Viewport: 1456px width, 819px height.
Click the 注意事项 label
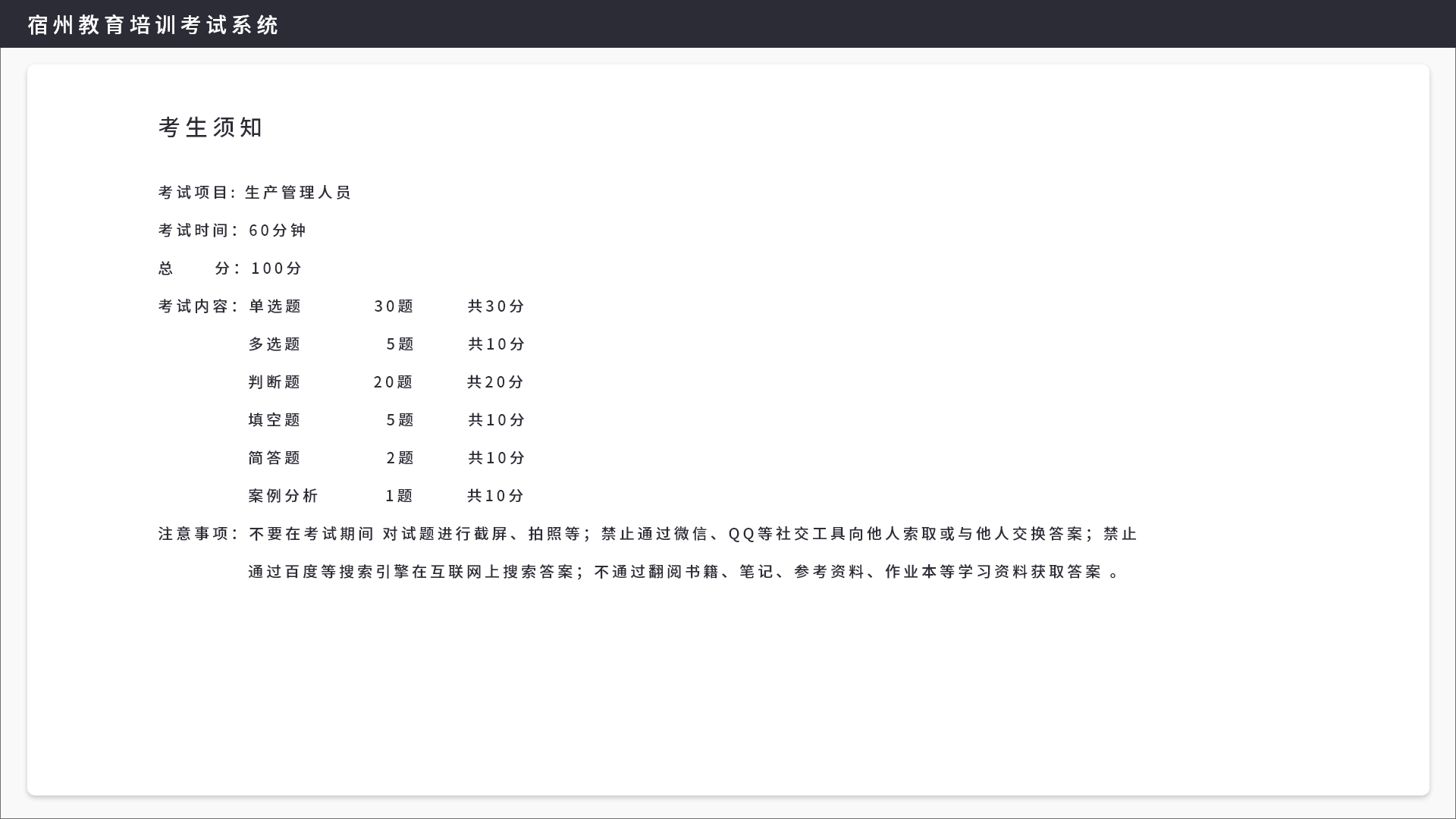(x=196, y=534)
